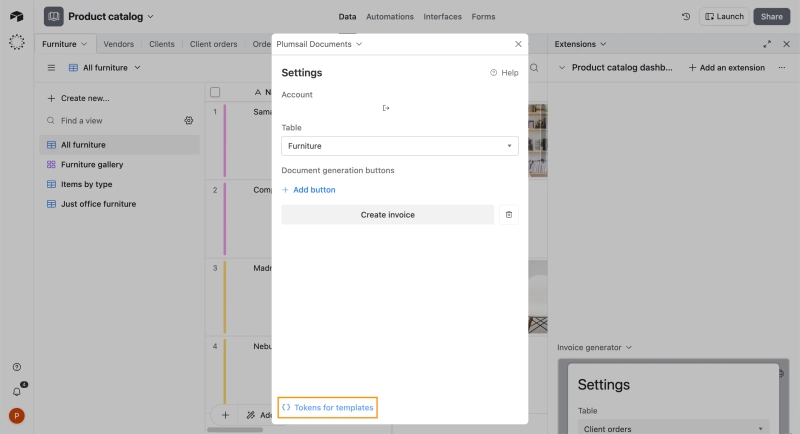Viewport: 800px width, 434px height.
Task: Open the Automations tab
Action: (x=390, y=16)
